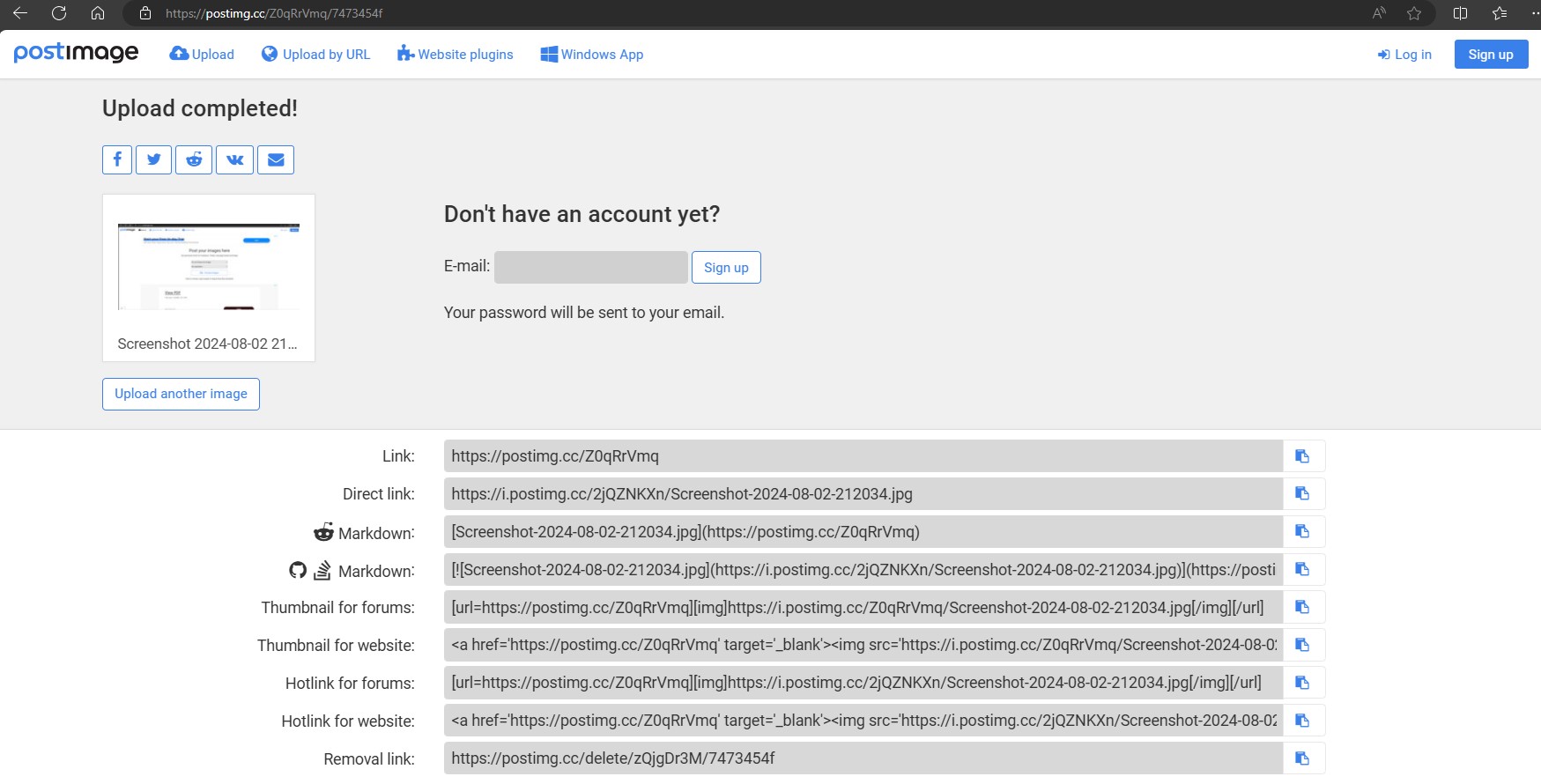1541x784 pixels.
Task: Select the Direct link field text
Action: click(x=863, y=494)
